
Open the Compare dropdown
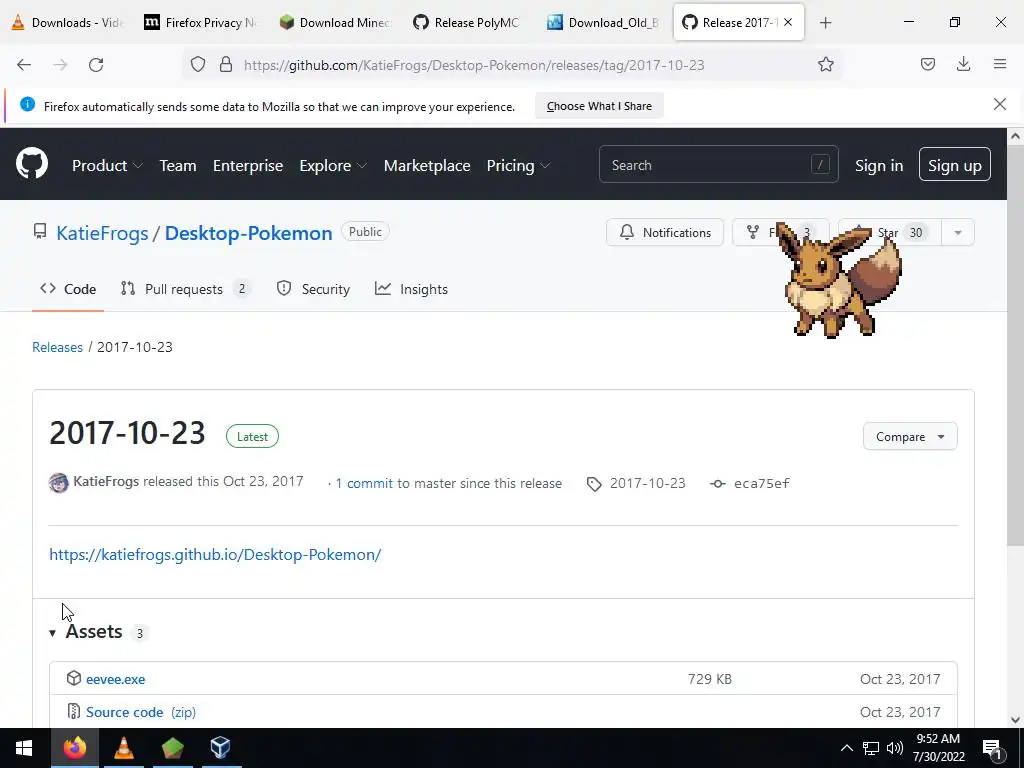pos(910,436)
